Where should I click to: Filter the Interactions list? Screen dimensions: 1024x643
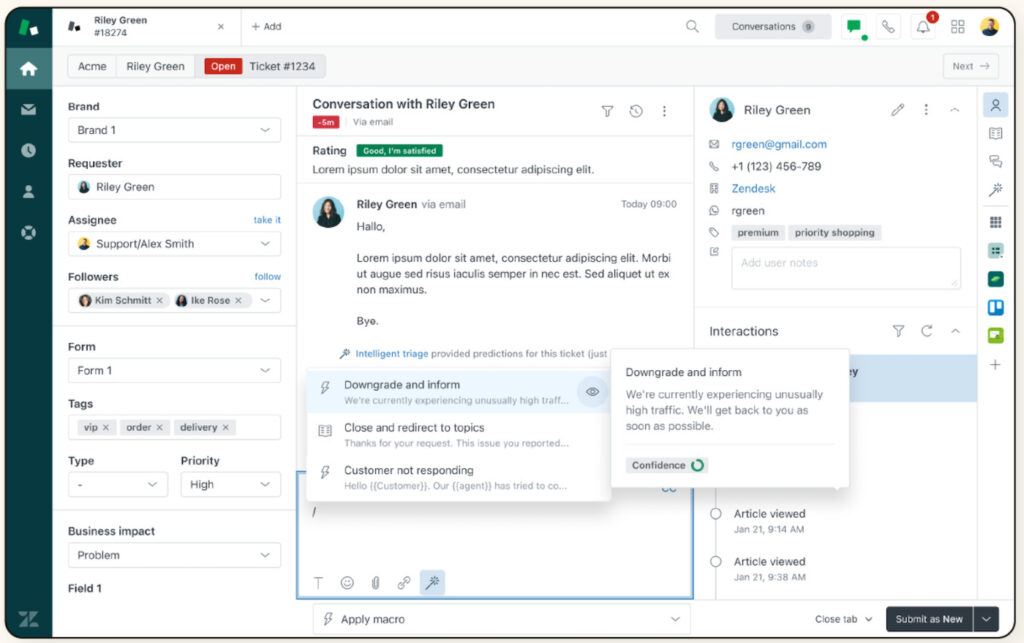[x=899, y=331]
